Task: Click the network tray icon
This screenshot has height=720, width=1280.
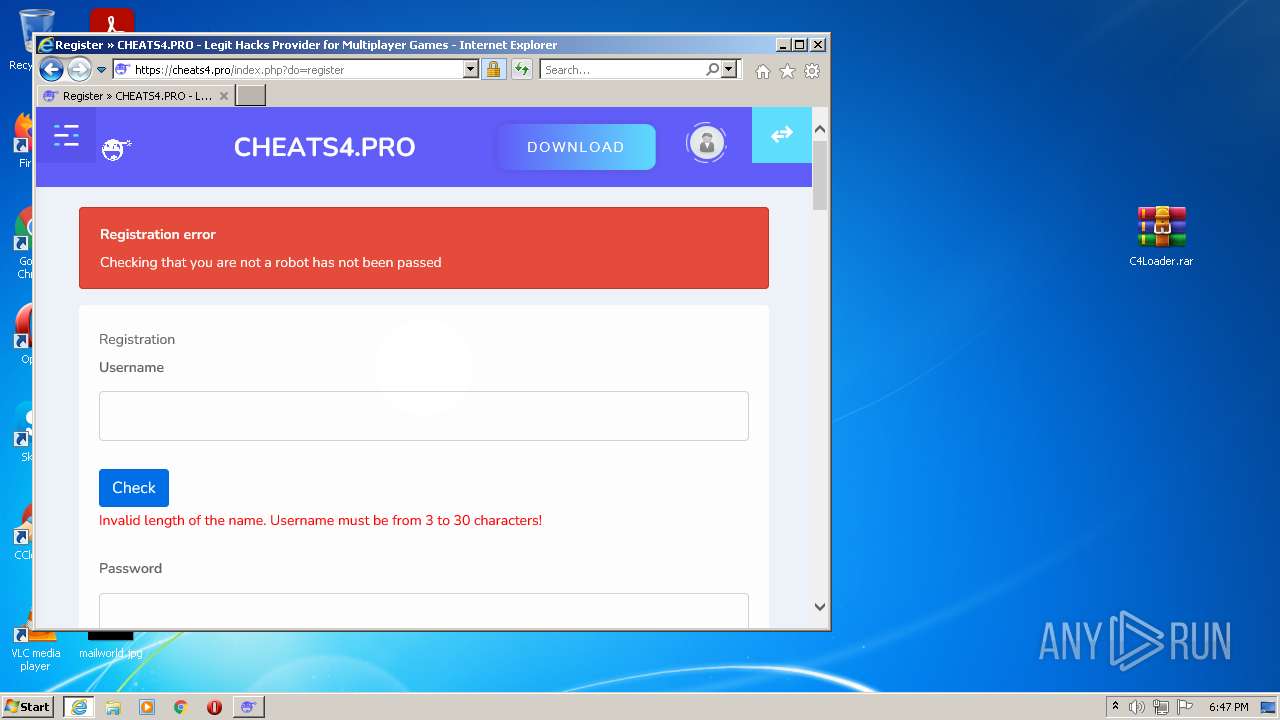Action: [x=1161, y=707]
